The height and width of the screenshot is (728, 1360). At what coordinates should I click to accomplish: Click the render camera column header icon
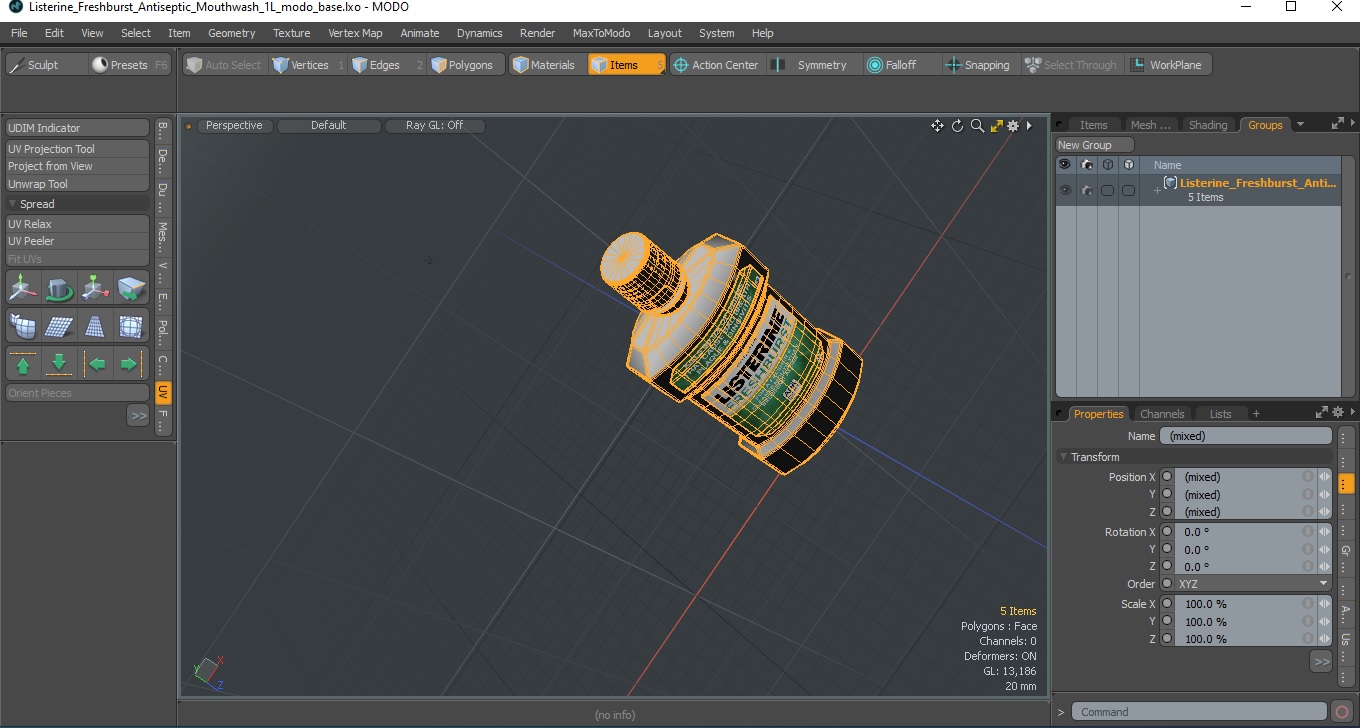tap(1086, 165)
